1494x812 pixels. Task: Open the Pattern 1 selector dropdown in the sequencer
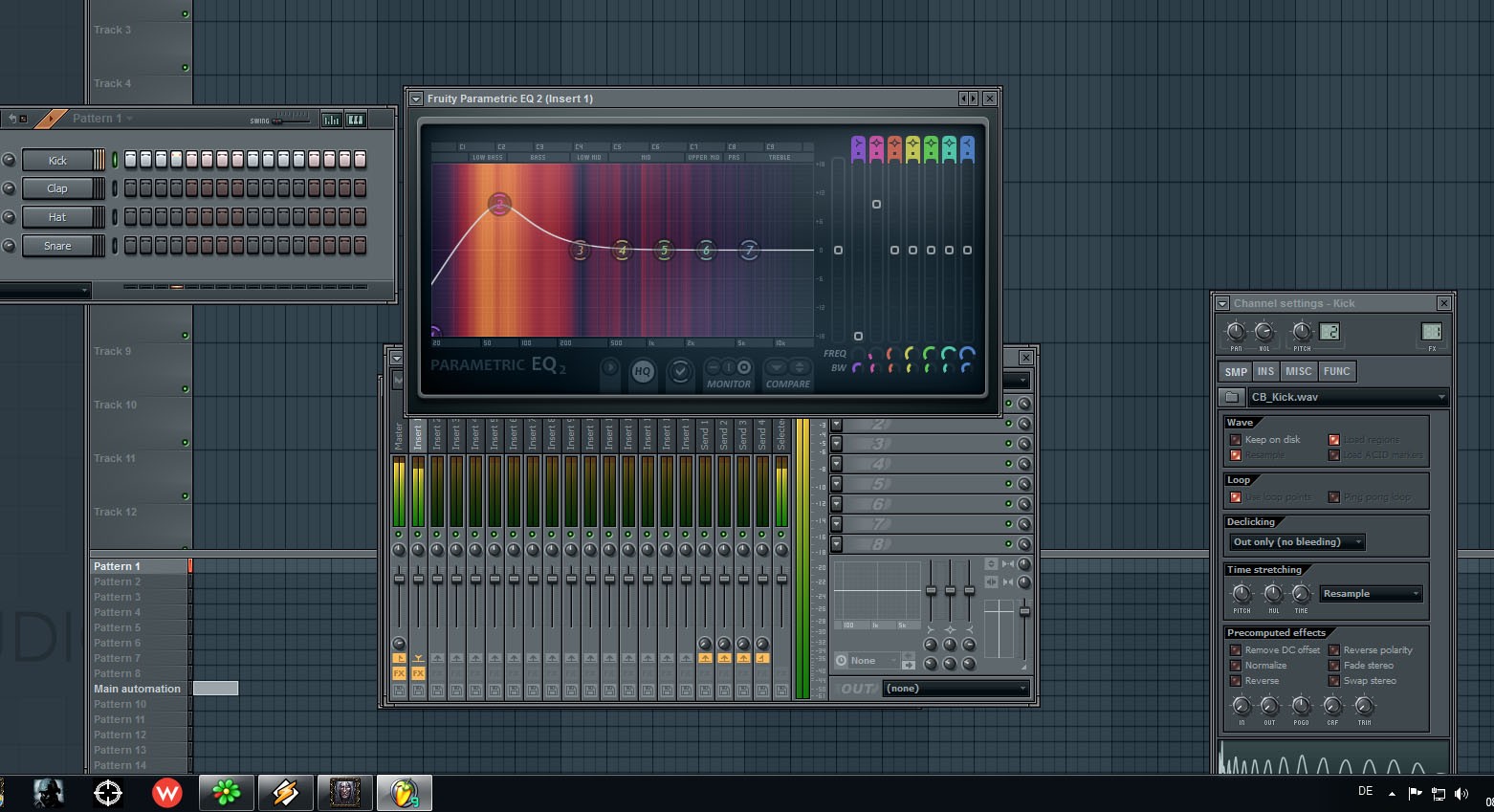pos(102,119)
